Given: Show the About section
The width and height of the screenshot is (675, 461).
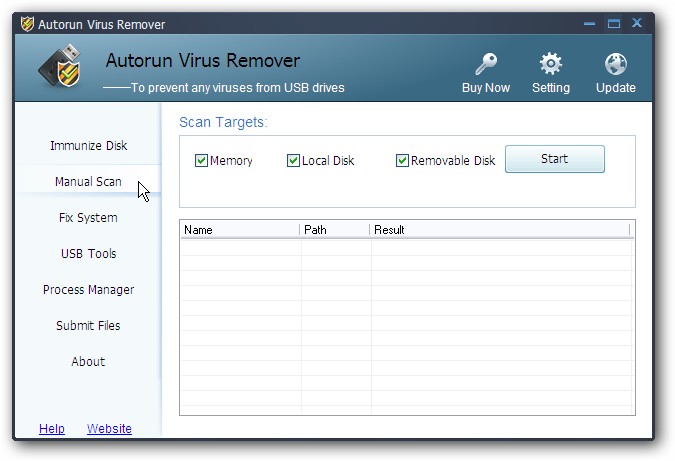Looking at the screenshot, I should pos(88,362).
